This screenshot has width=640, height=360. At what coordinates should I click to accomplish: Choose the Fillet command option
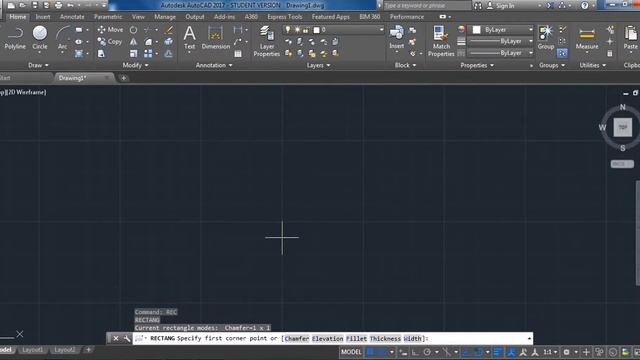pyautogui.click(x=356, y=339)
